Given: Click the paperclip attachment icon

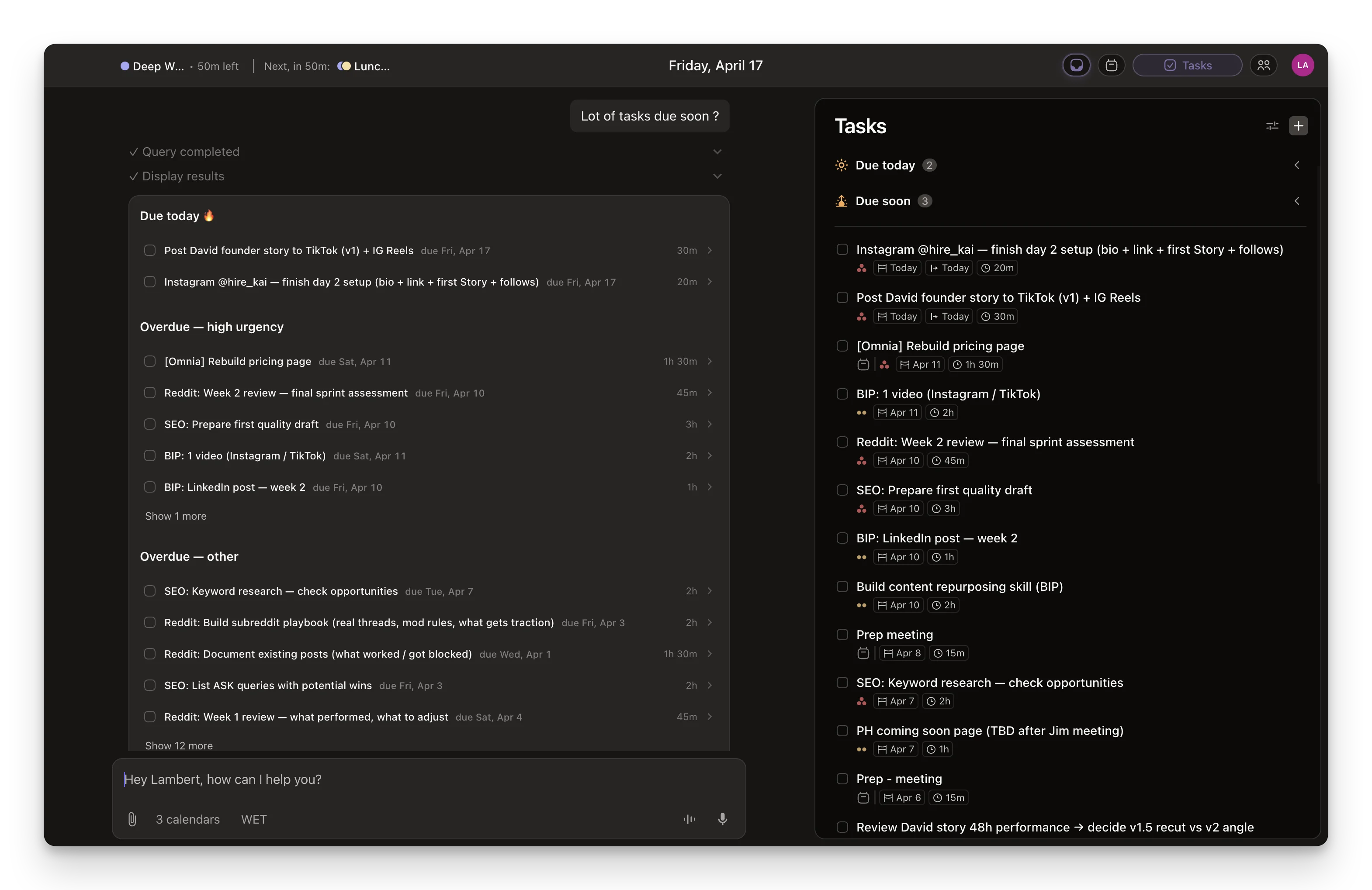Looking at the screenshot, I should (x=132, y=818).
